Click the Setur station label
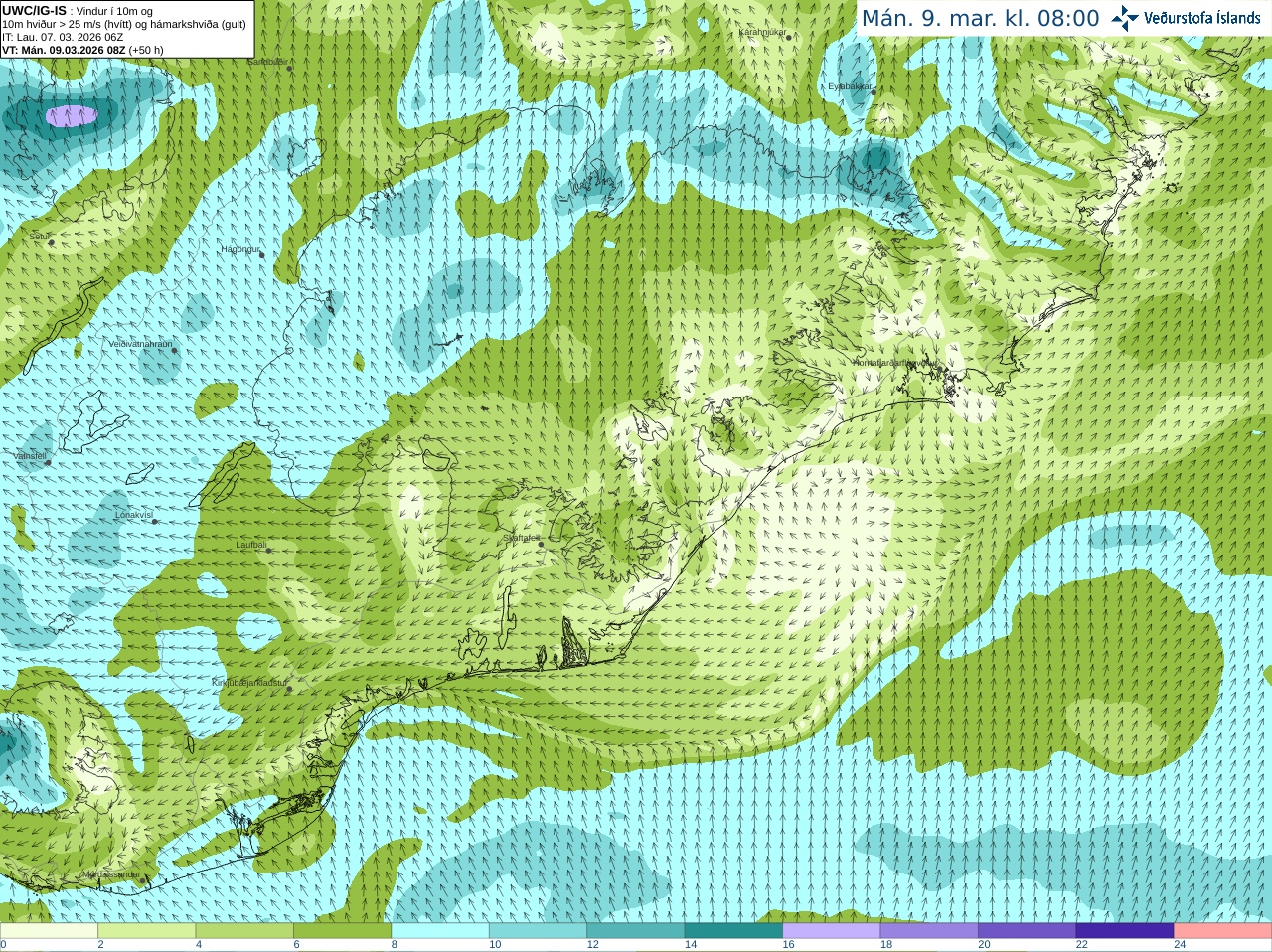The width and height of the screenshot is (1272, 952). [x=39, y=237]
